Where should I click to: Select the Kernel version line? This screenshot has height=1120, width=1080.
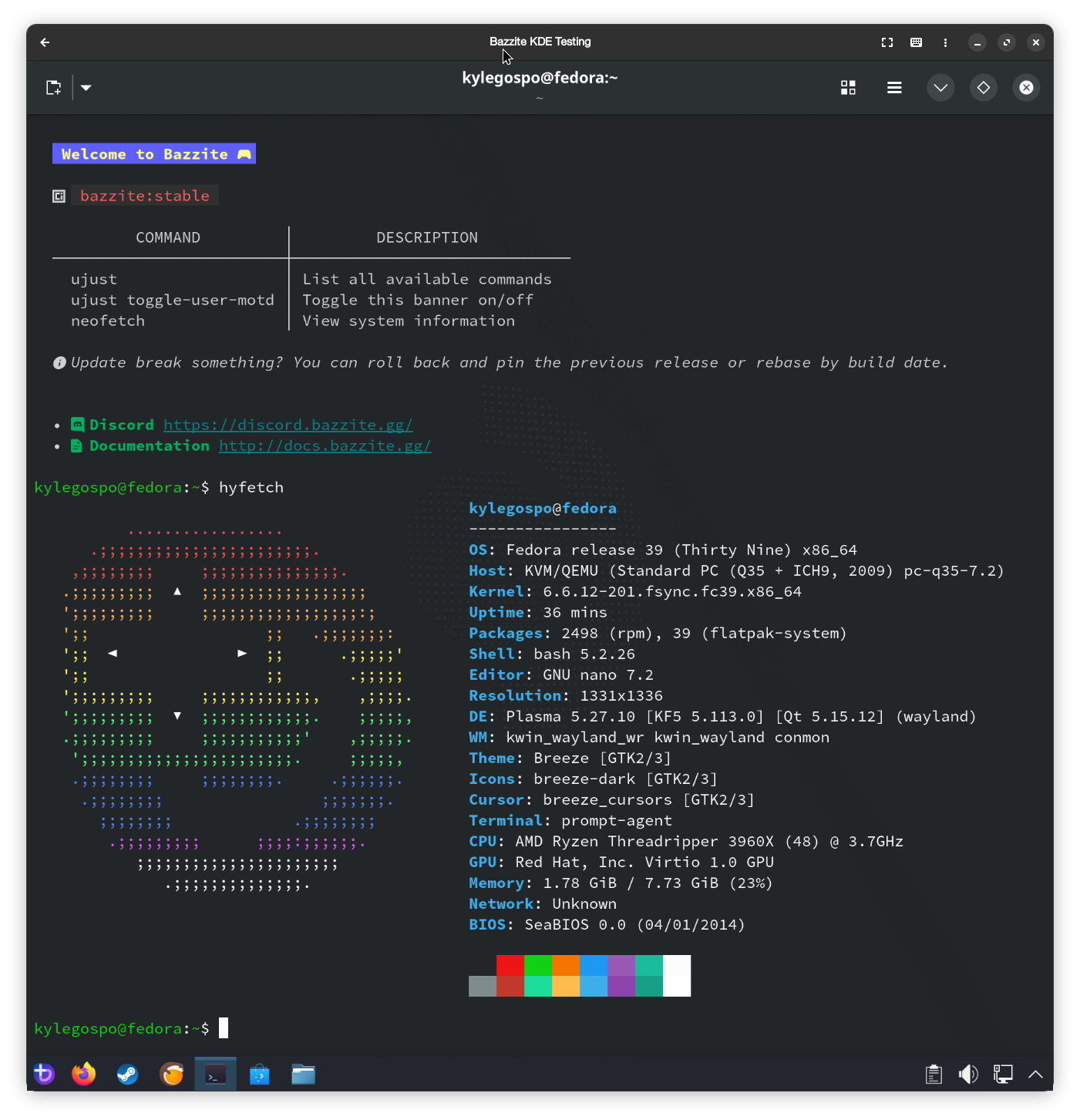click(635, 591)
